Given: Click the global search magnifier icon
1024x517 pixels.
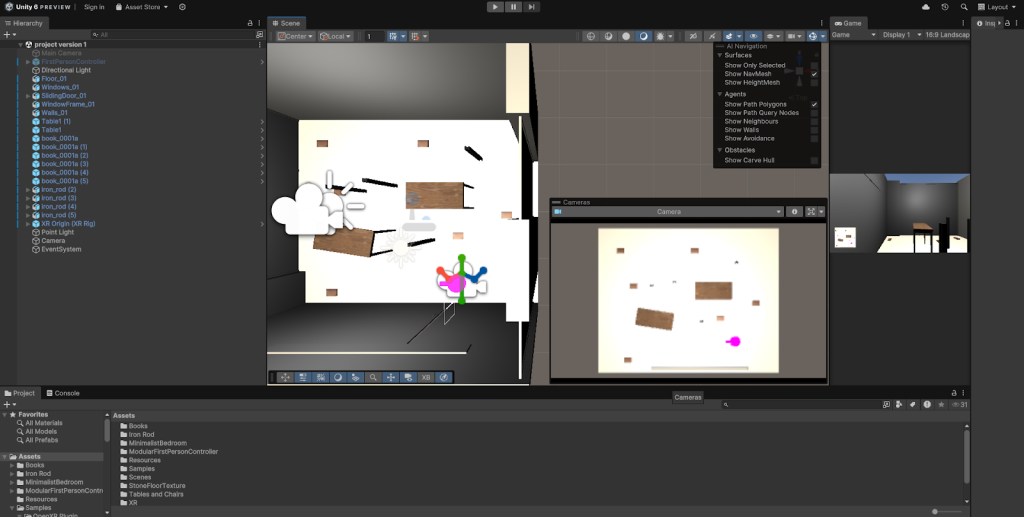Looking at the screenshot, I should (x=963, y=7).
